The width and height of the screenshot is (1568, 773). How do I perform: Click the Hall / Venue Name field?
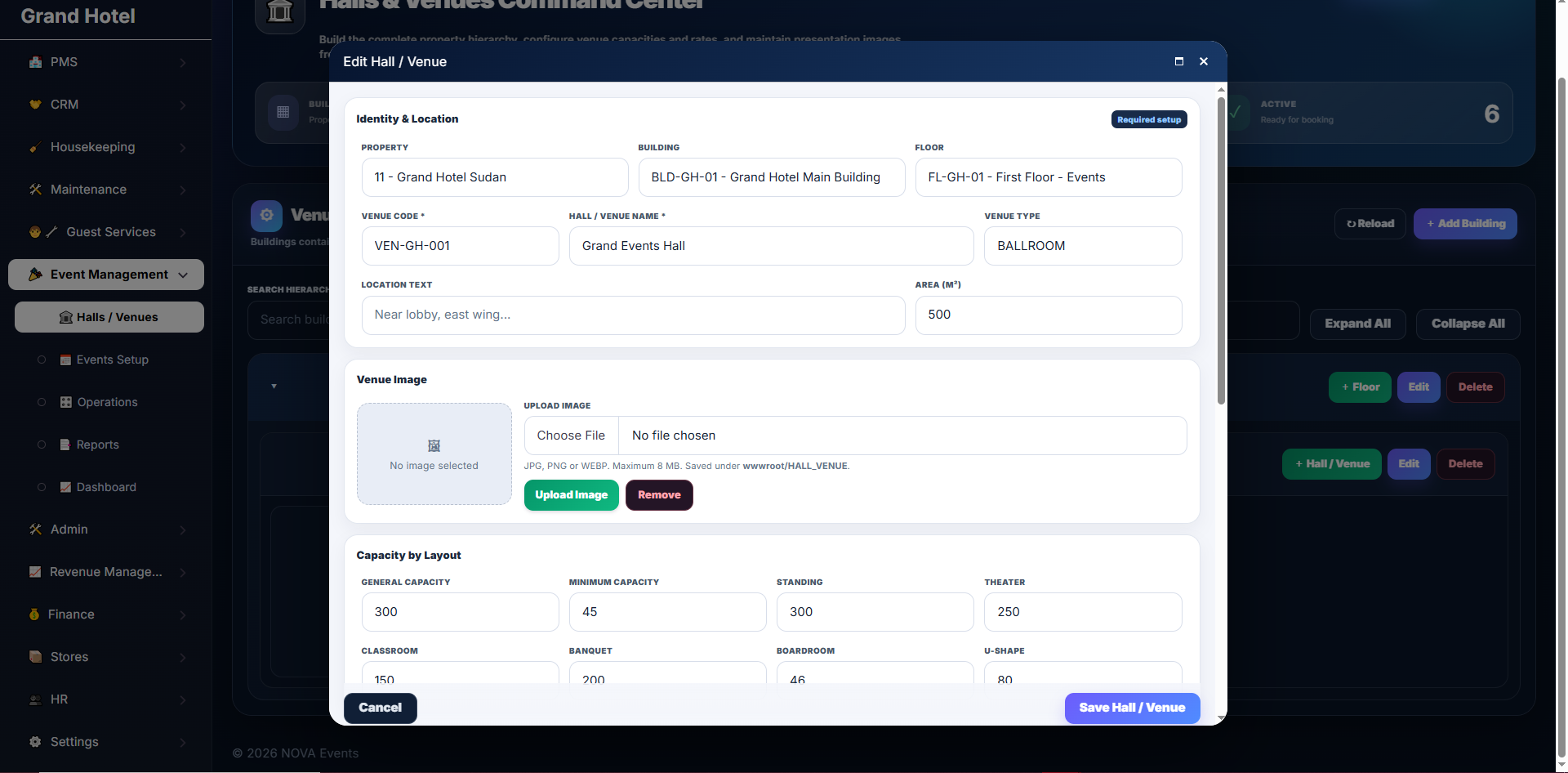(x=772, y=246)
